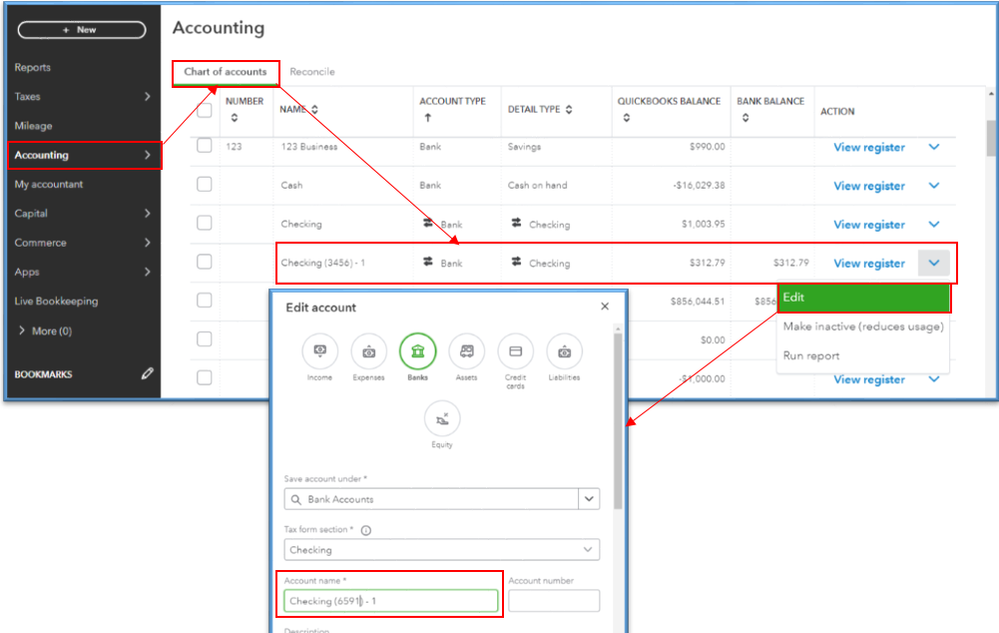Open the Tax form section Checking dropdown
Image resolution: width=999 pixels, height=633 pixels.
442,550
